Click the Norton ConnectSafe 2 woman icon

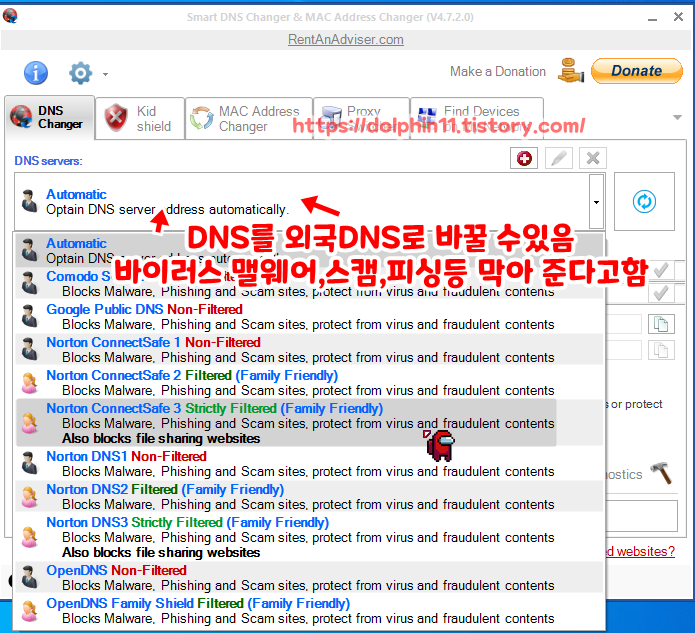[x=30, y=383]
